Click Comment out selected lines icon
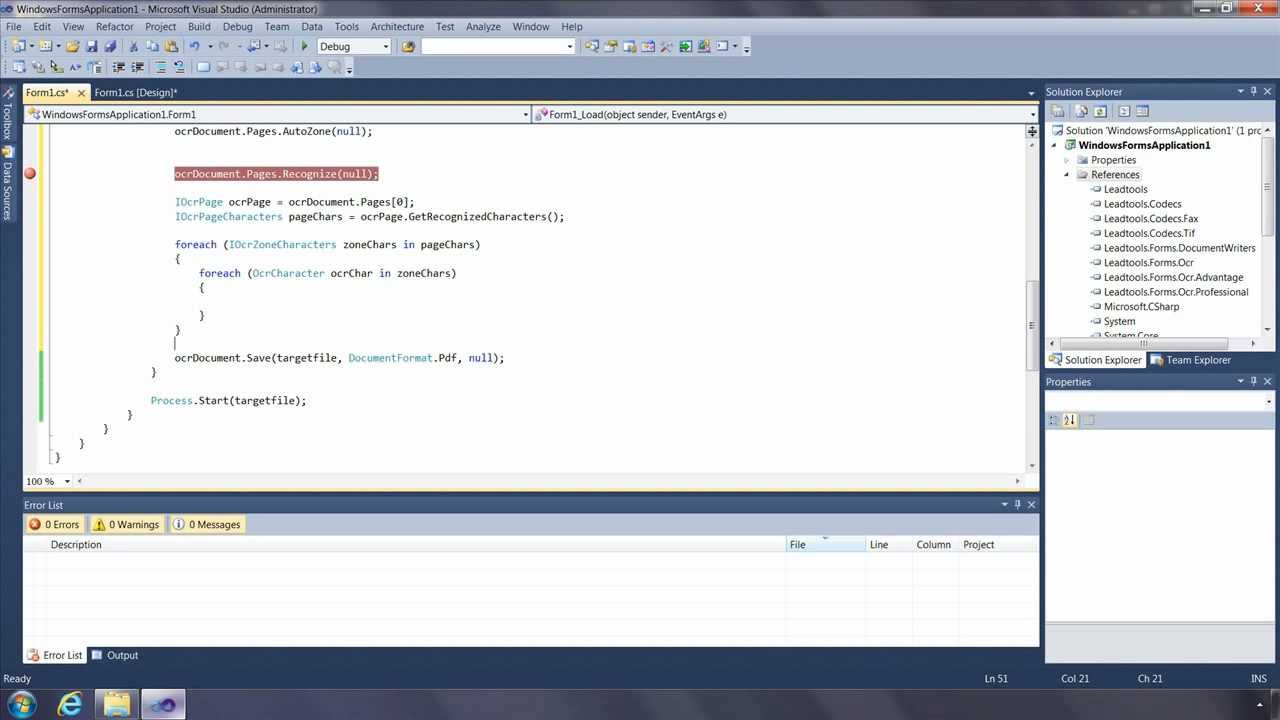Screen dimensions: 1280x720 160,67
